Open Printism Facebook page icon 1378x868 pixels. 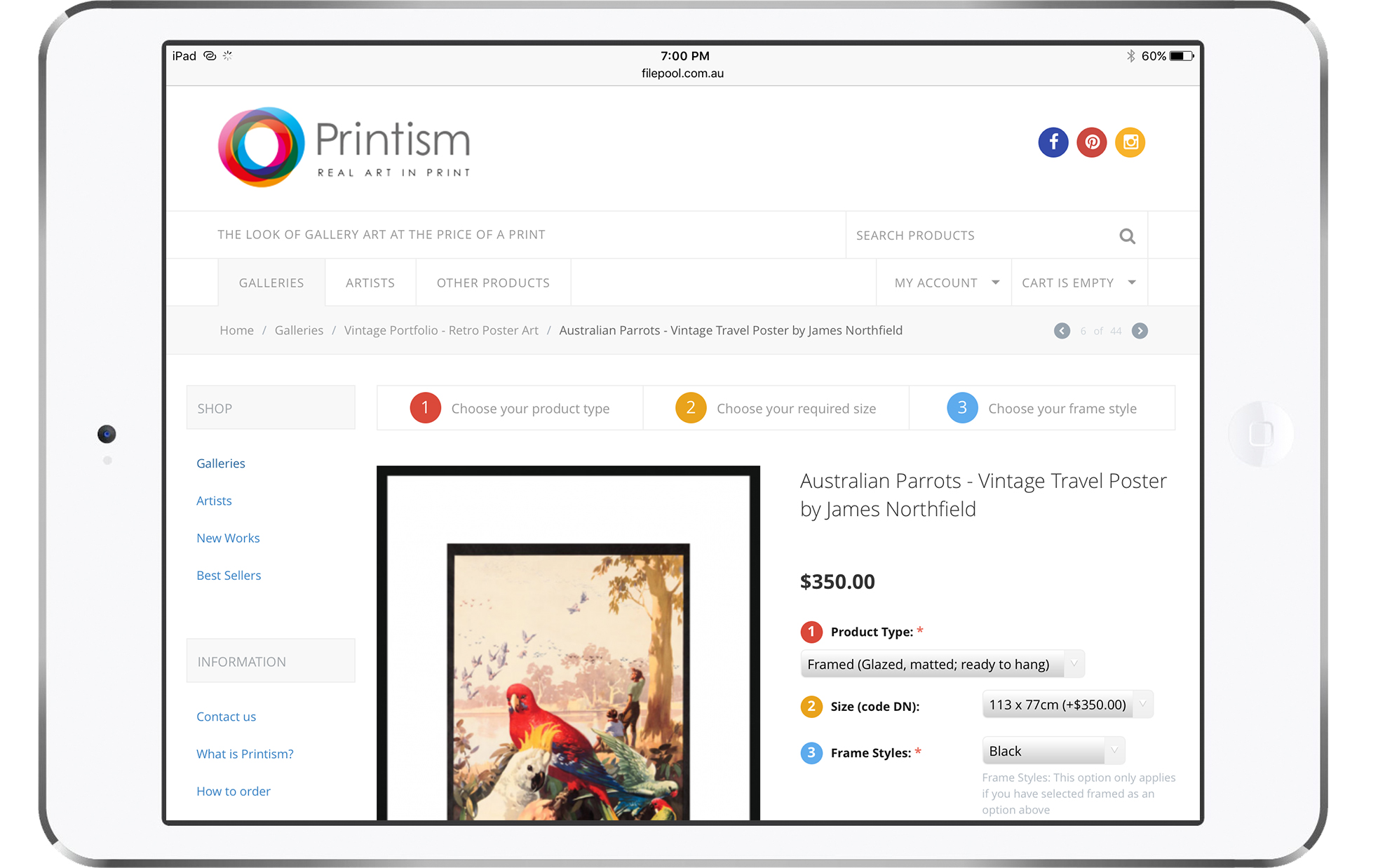tap(1053, 142)
